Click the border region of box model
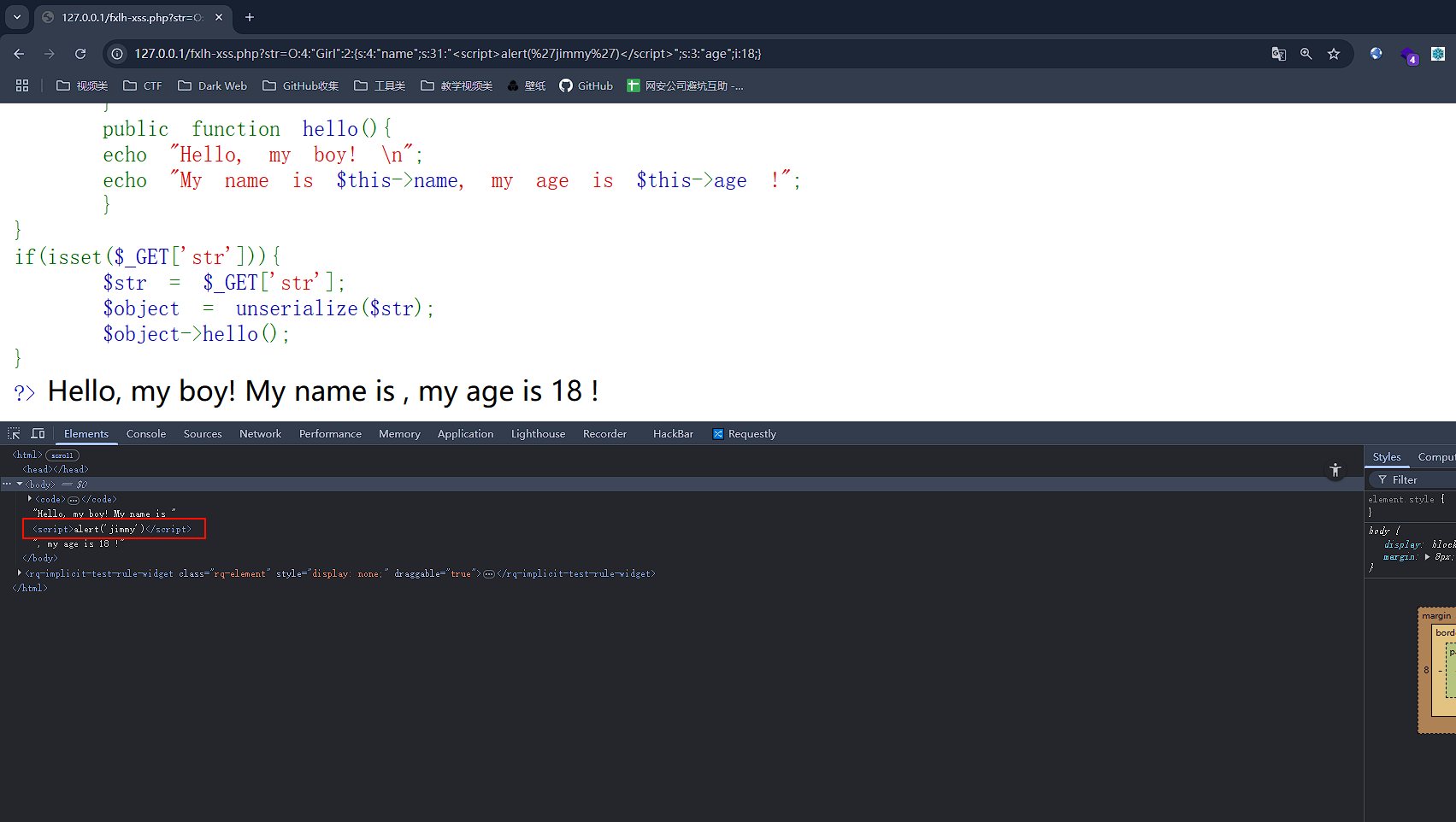This screenshot has height=822, width=1456. [x=1445, y=633]
